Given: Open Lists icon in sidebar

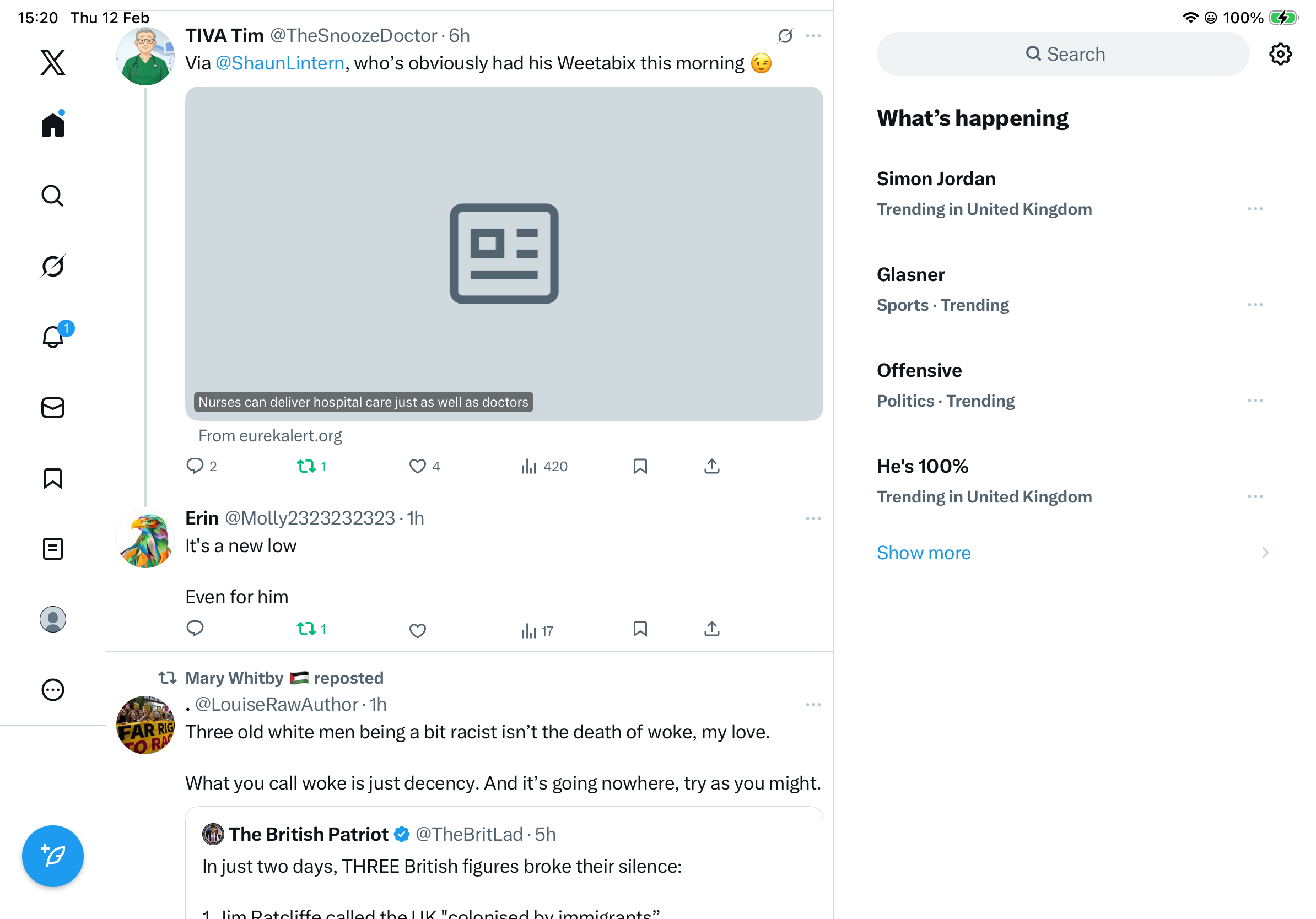Looking at the screenshot, I should point(53,549).
